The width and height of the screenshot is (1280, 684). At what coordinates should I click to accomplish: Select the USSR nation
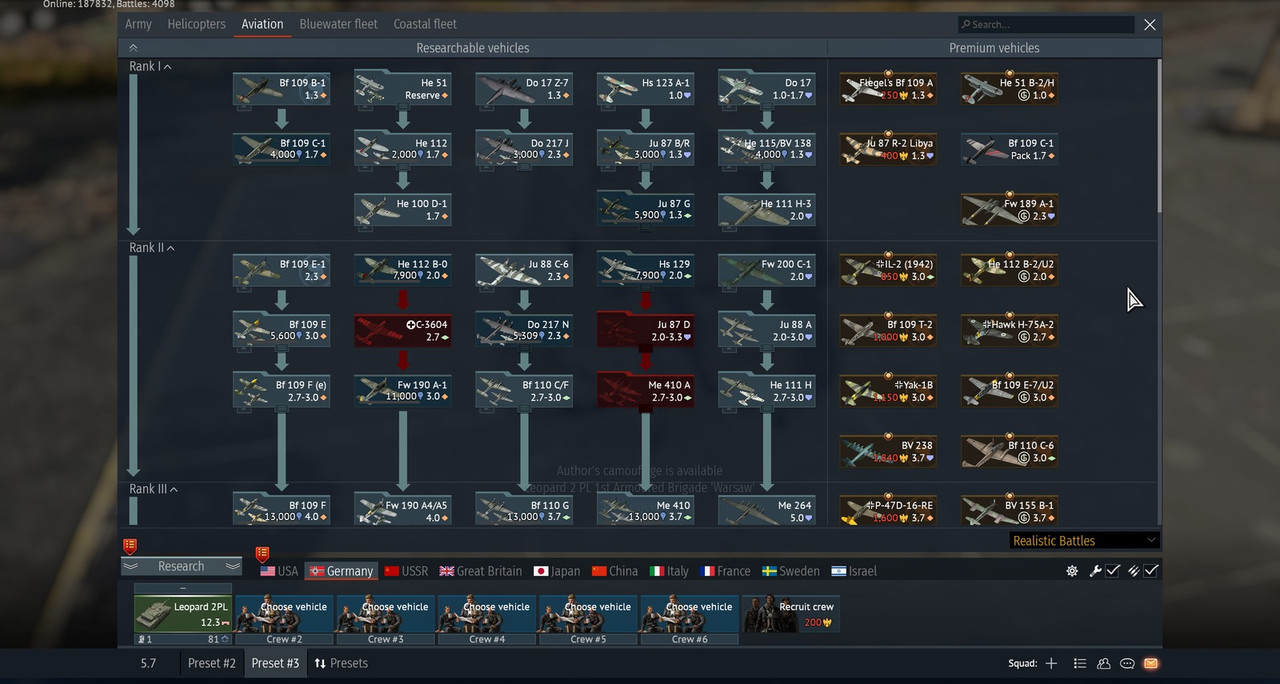click(x=406, y=571)
